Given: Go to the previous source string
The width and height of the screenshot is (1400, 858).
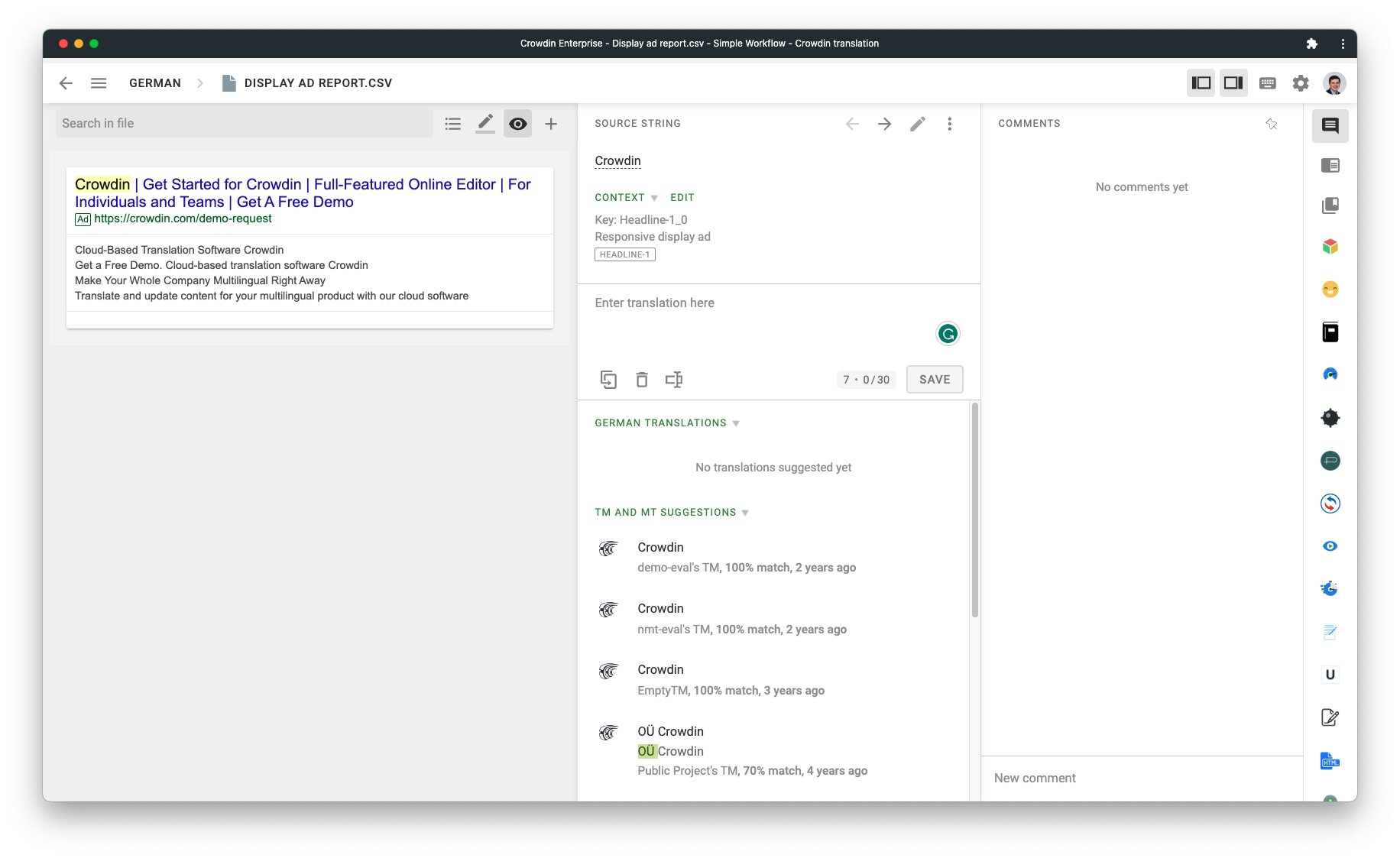Looking at the screenshot, I should click(852, 124).
